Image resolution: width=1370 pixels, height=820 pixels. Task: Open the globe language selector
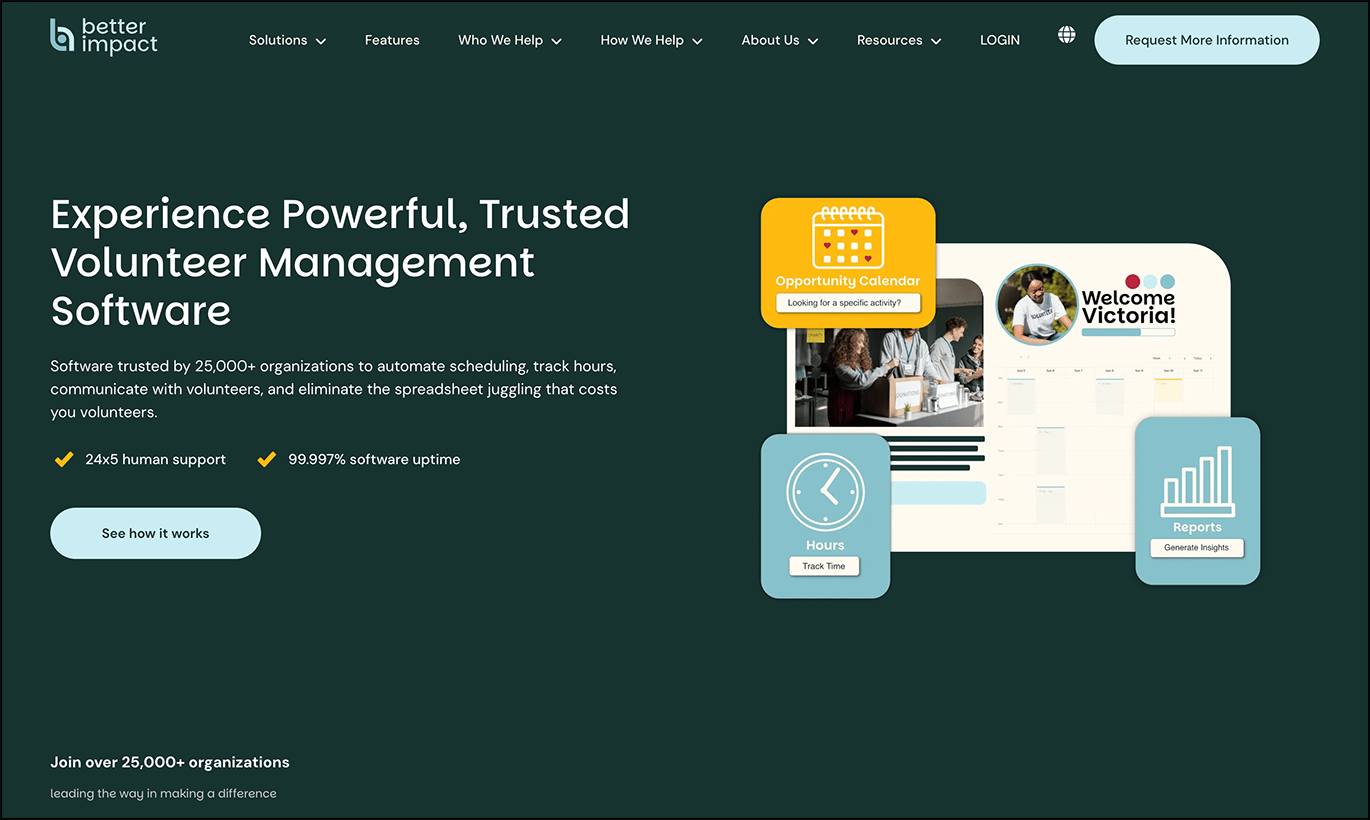pos(1067,35)
